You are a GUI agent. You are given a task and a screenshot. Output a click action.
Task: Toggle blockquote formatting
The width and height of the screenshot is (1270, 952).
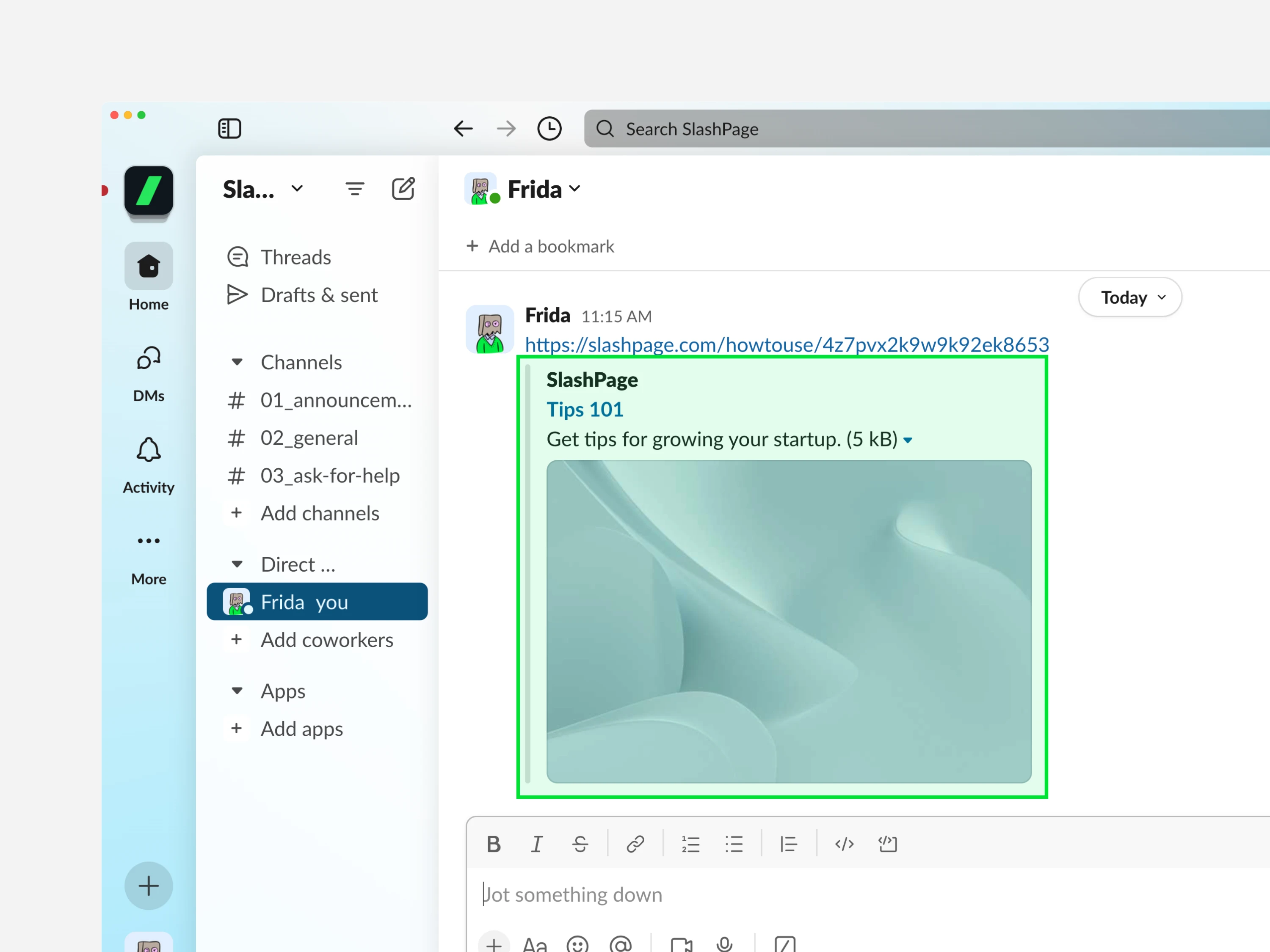click(789, 844)
